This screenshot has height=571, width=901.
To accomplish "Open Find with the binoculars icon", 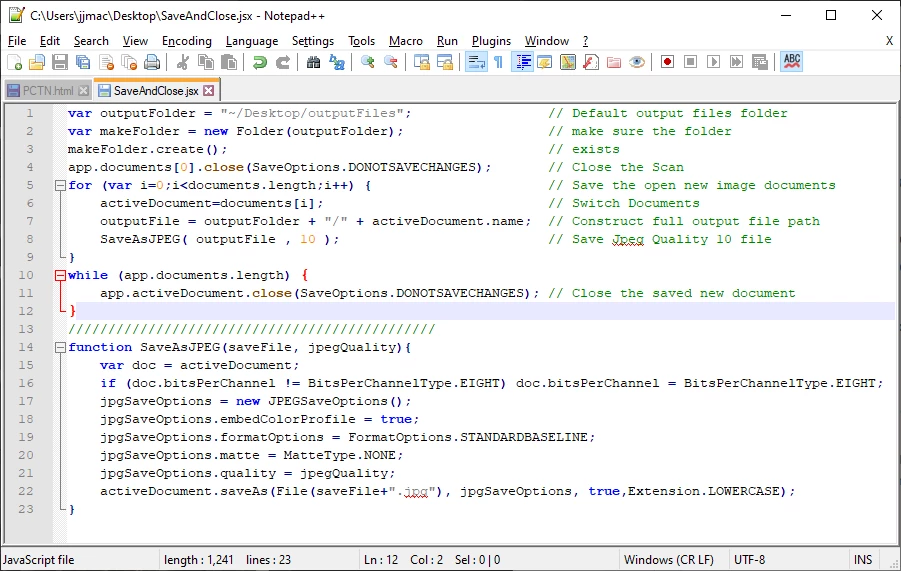I will coord(313,61).
